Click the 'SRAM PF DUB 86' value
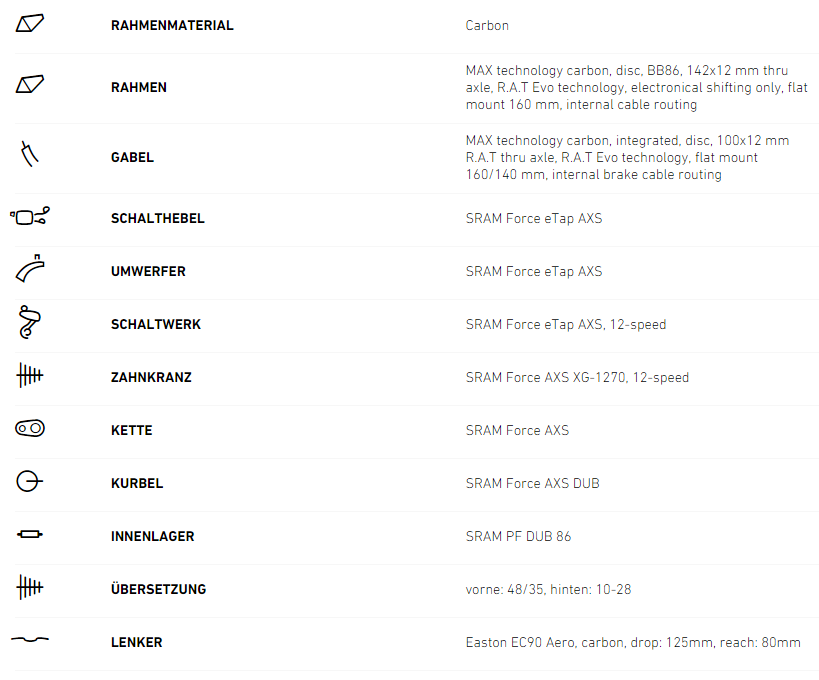Screen dimensions: 819x680 (x=518, y=537)
